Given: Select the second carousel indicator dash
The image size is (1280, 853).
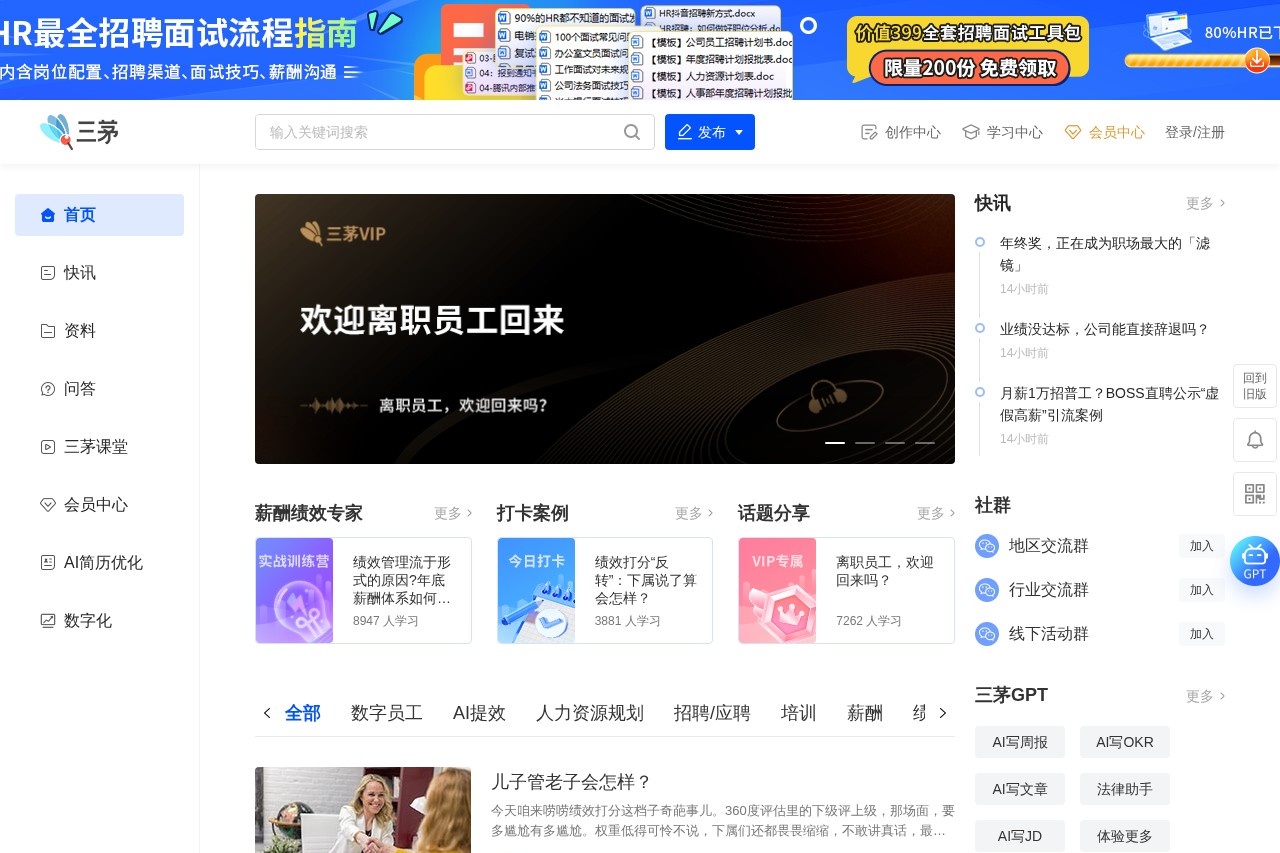Looking at the screenshot, I should [x=865, y=442].
